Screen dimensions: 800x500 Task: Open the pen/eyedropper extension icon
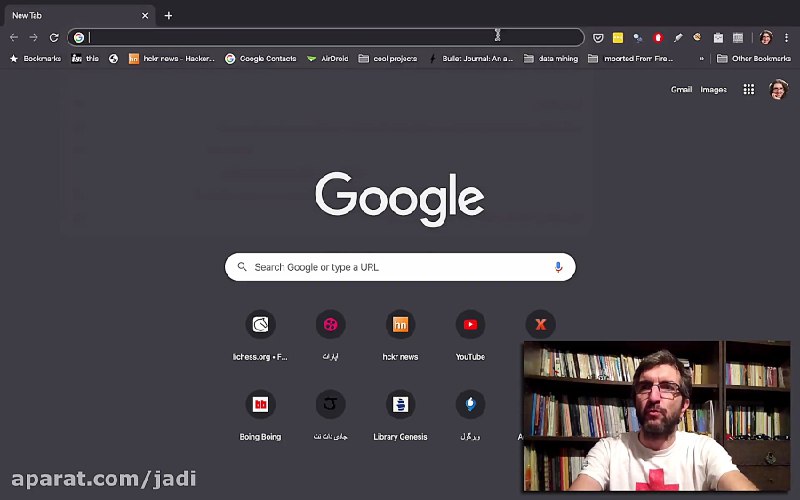pyautogui.click(x=678, y=37)
